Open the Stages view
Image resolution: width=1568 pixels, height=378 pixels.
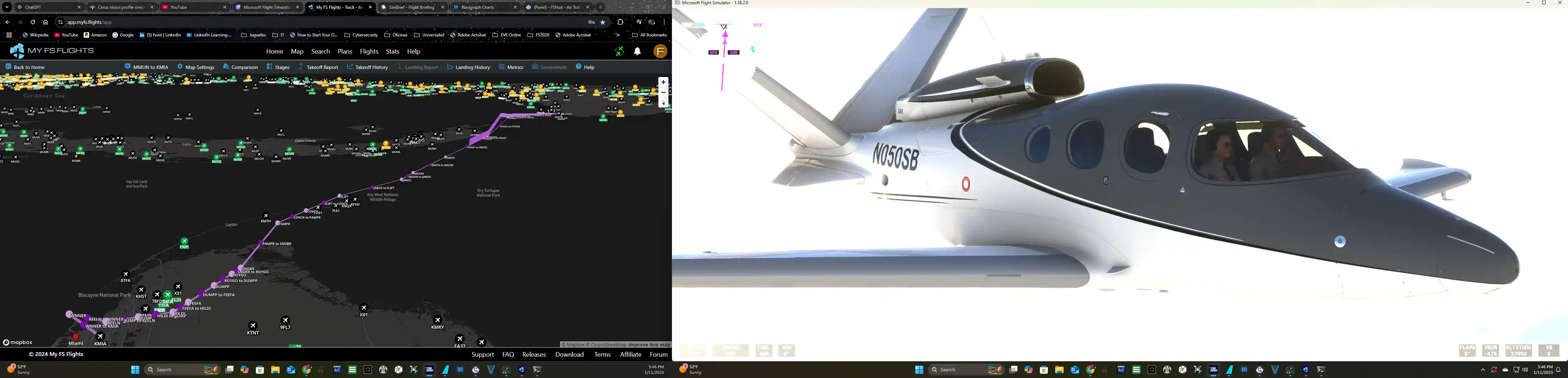[278, 67]
